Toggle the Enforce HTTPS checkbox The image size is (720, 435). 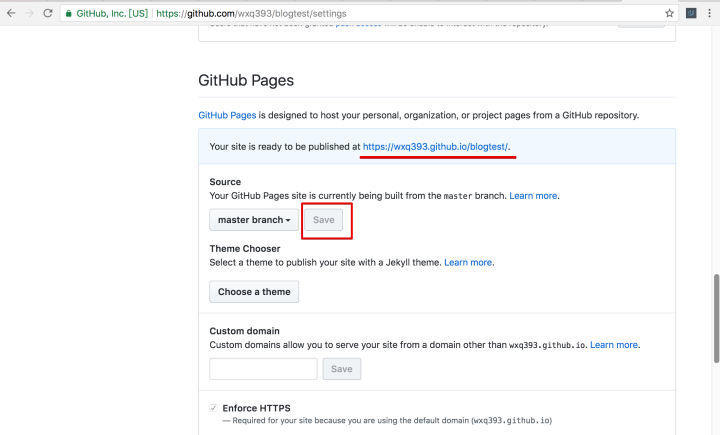coord(213,408)
